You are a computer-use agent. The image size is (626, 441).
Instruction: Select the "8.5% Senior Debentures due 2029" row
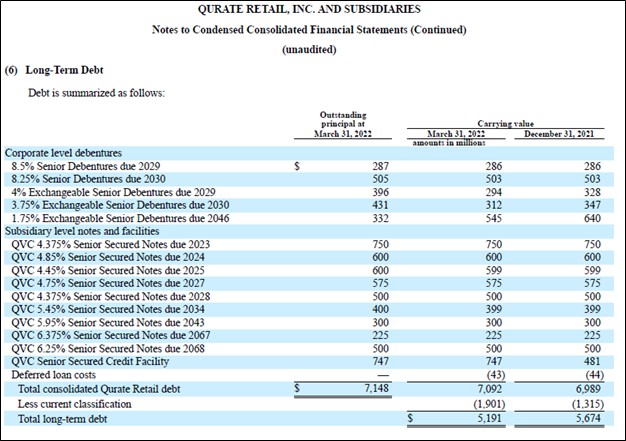[84, 164]
